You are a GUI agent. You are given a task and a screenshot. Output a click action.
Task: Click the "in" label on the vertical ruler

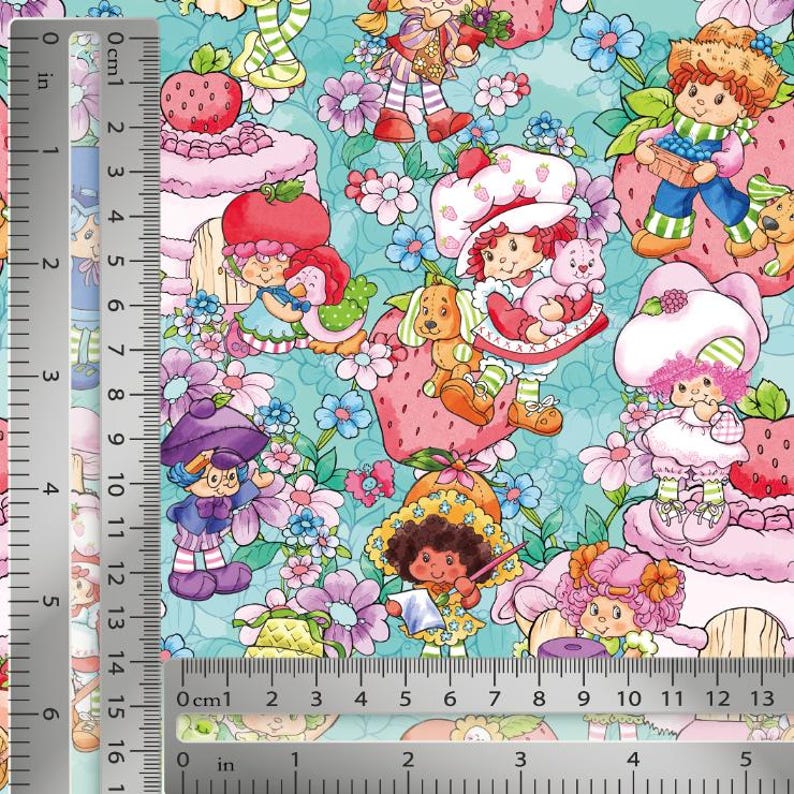[45, 81]
